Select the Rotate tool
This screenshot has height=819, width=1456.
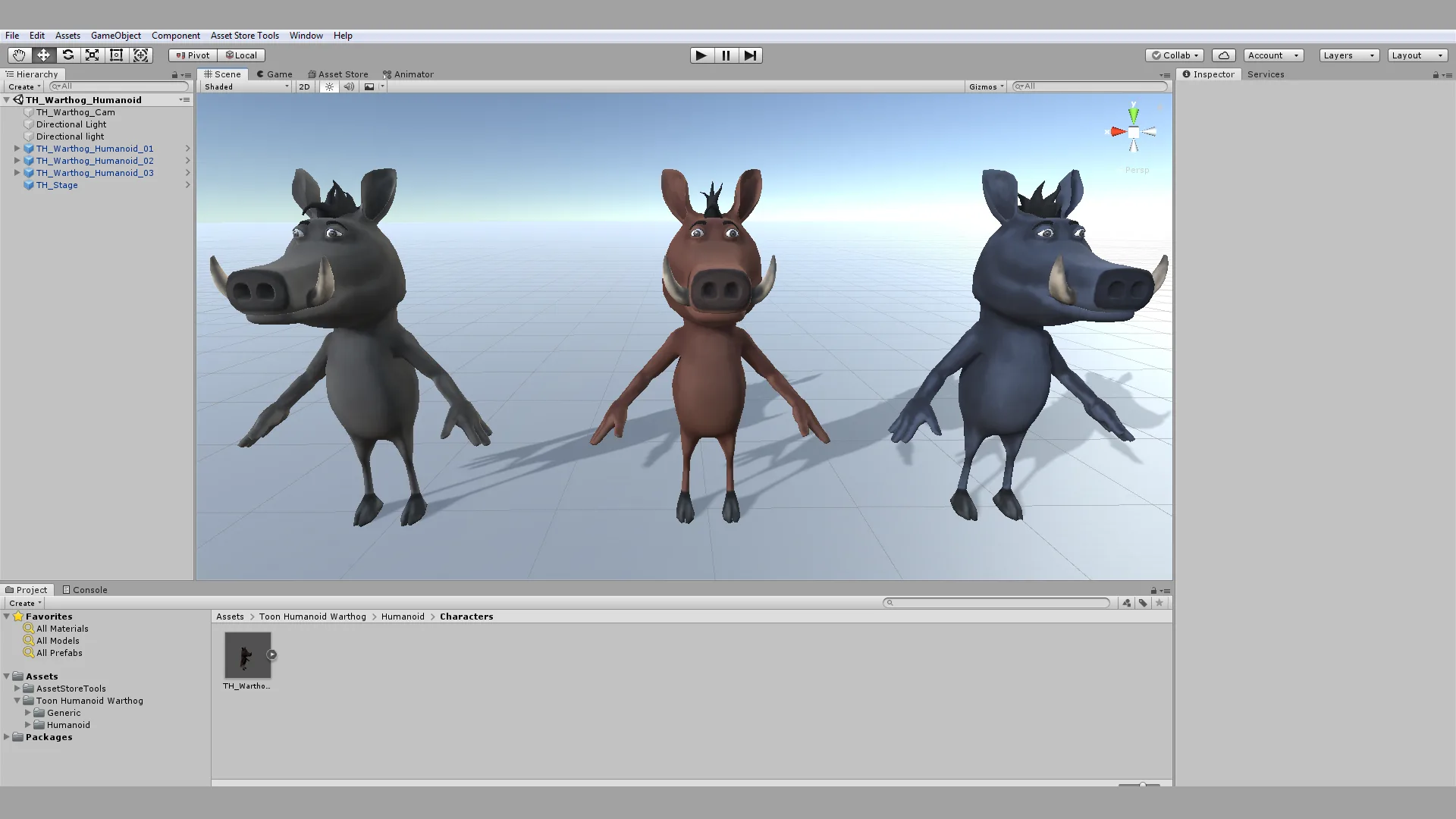point(67,55)
